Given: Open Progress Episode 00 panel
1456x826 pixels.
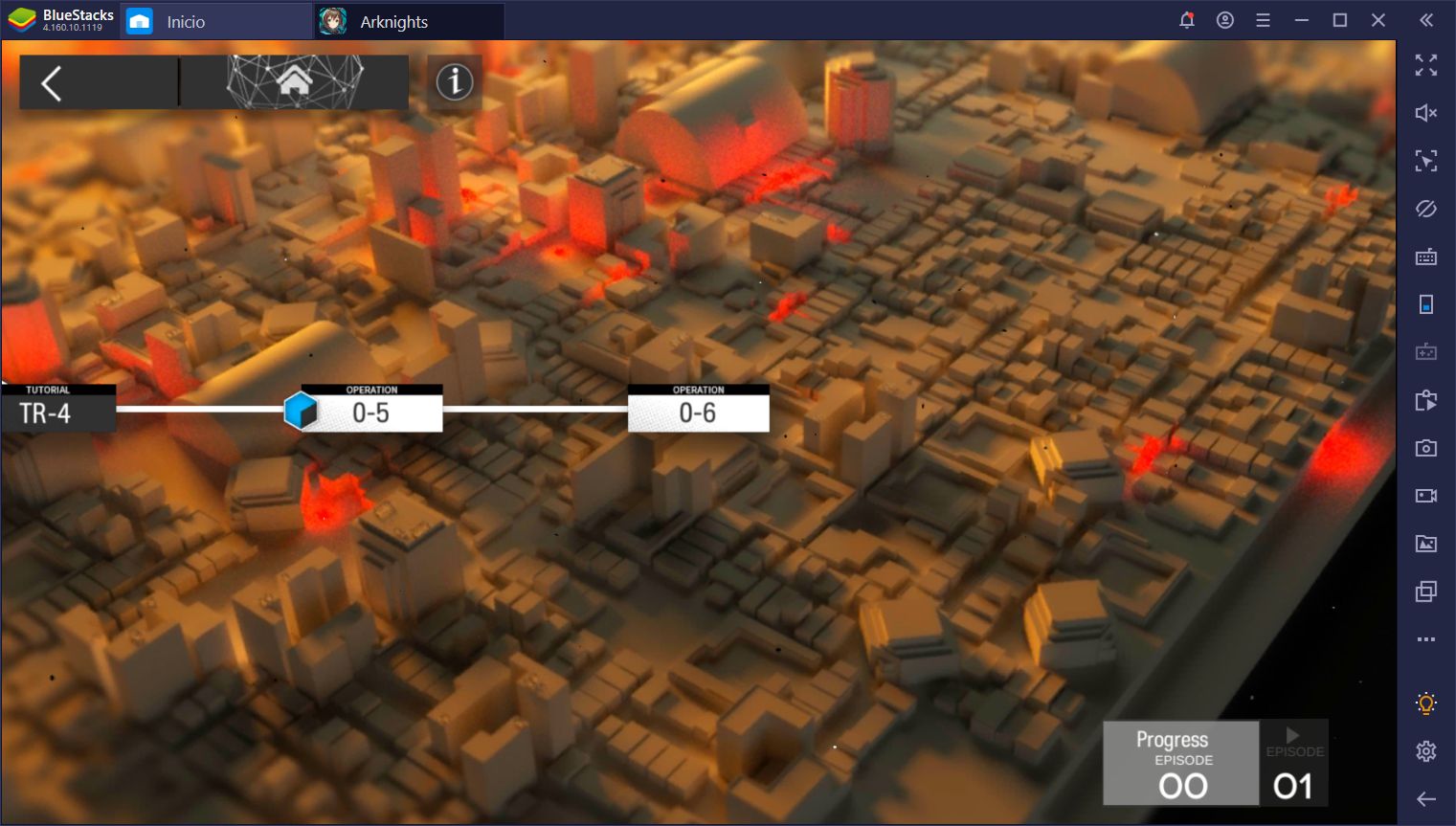Looking at the screenshot, I should coord(1181,763).
